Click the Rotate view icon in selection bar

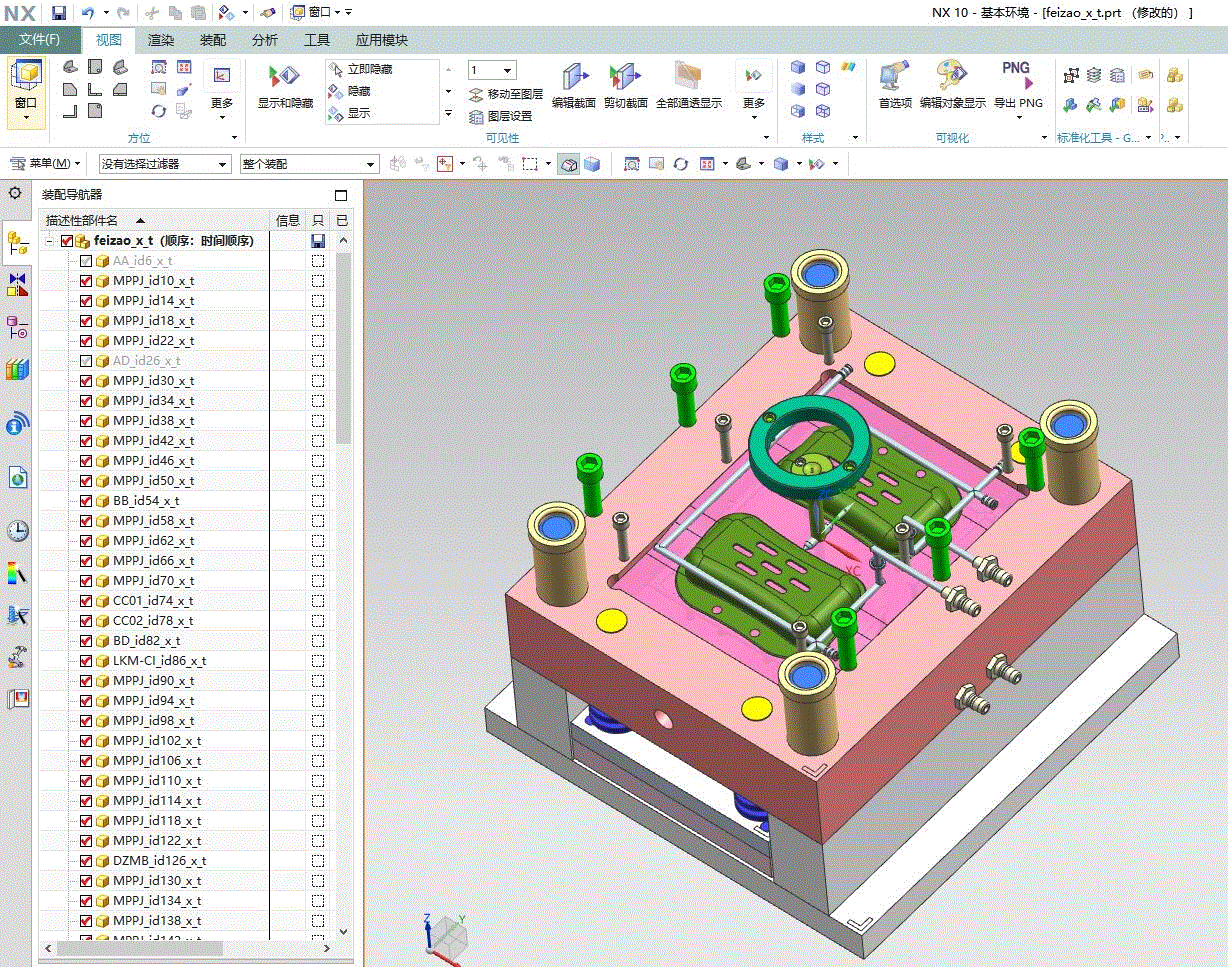click(681, 164)
